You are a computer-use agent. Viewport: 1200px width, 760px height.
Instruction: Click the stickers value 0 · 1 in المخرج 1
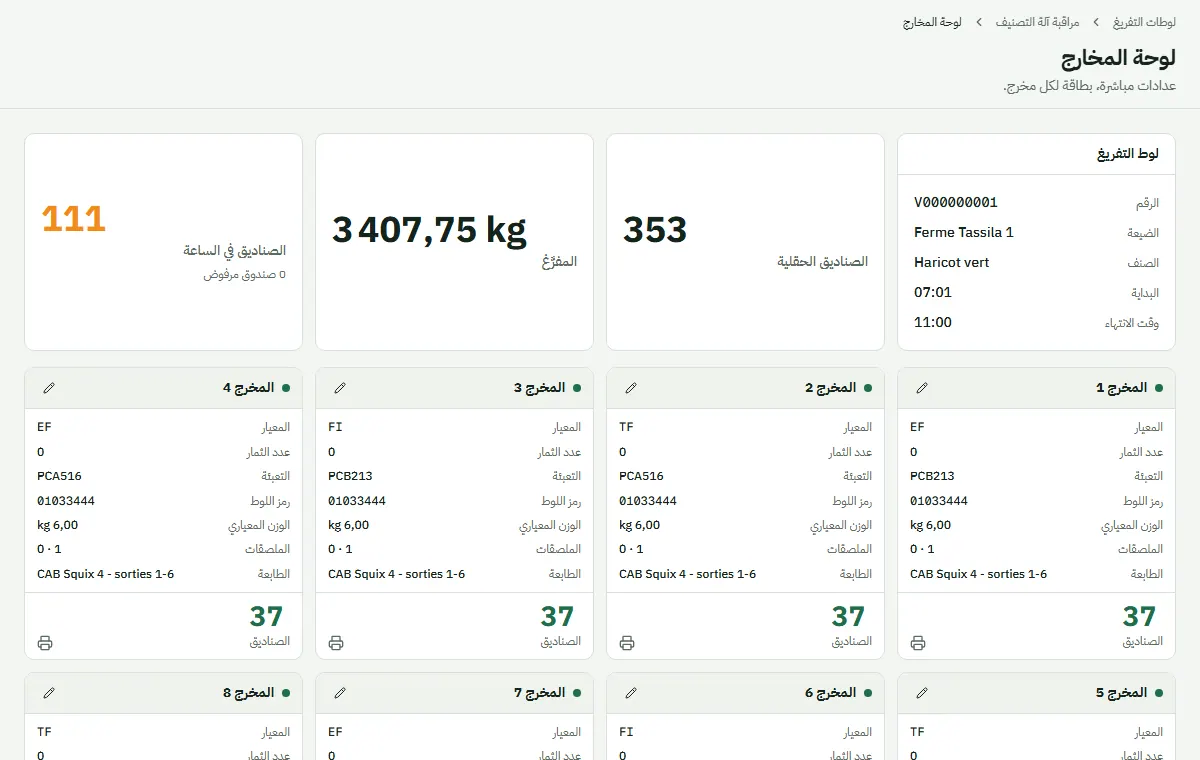[922, 549]
